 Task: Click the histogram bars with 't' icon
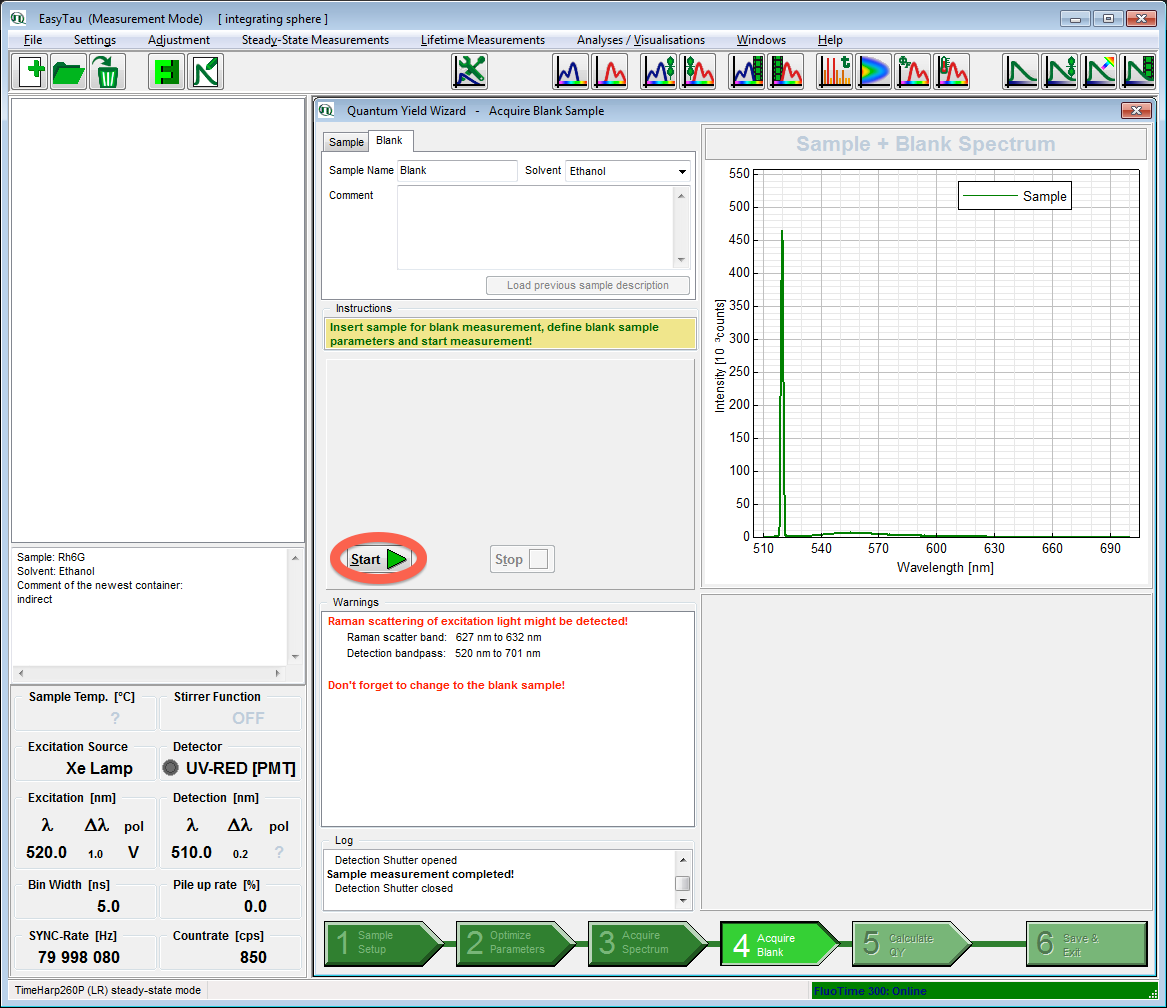(x=834, y=72)
